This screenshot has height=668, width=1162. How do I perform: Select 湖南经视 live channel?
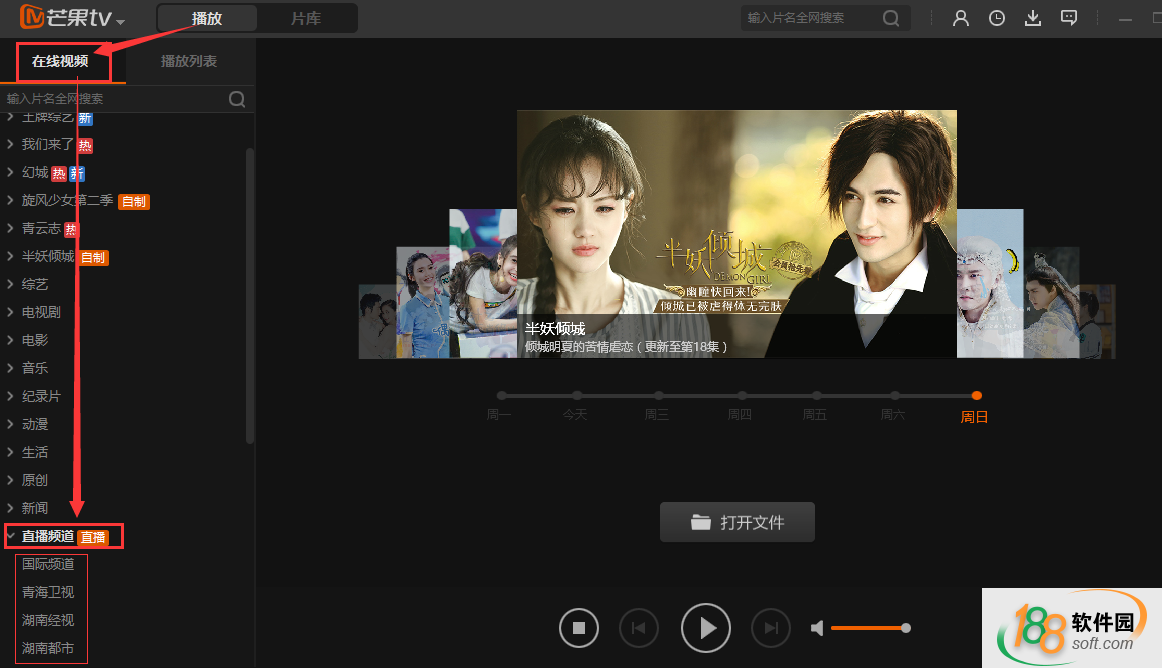(48, 620)
